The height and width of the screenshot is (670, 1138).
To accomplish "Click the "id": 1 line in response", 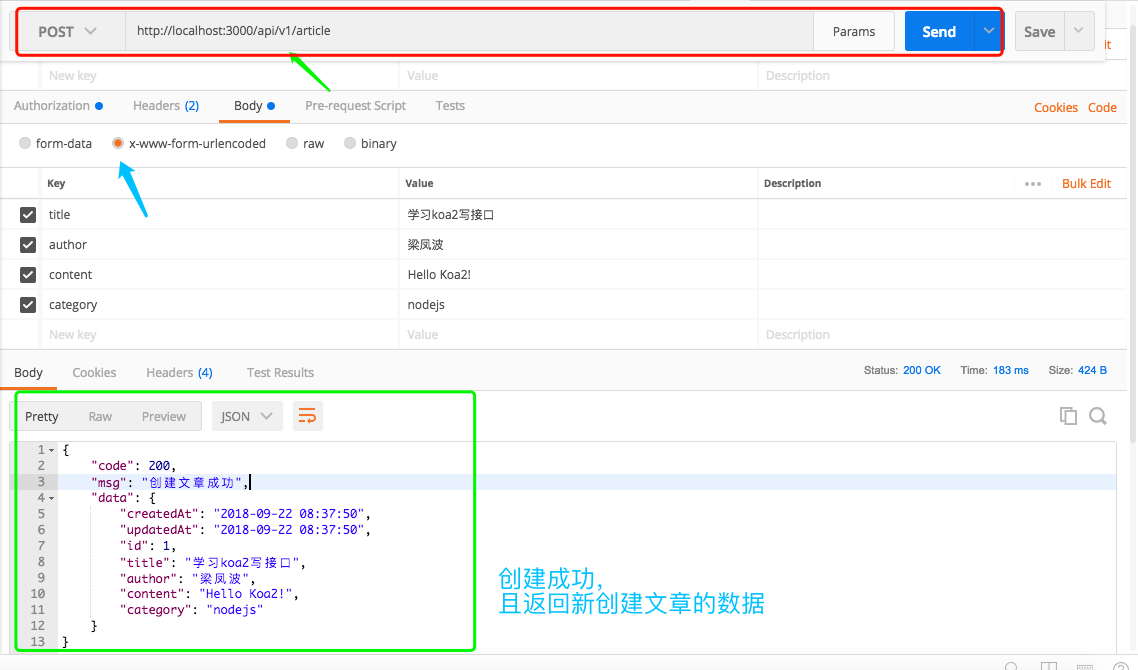I will click(147, 546).
